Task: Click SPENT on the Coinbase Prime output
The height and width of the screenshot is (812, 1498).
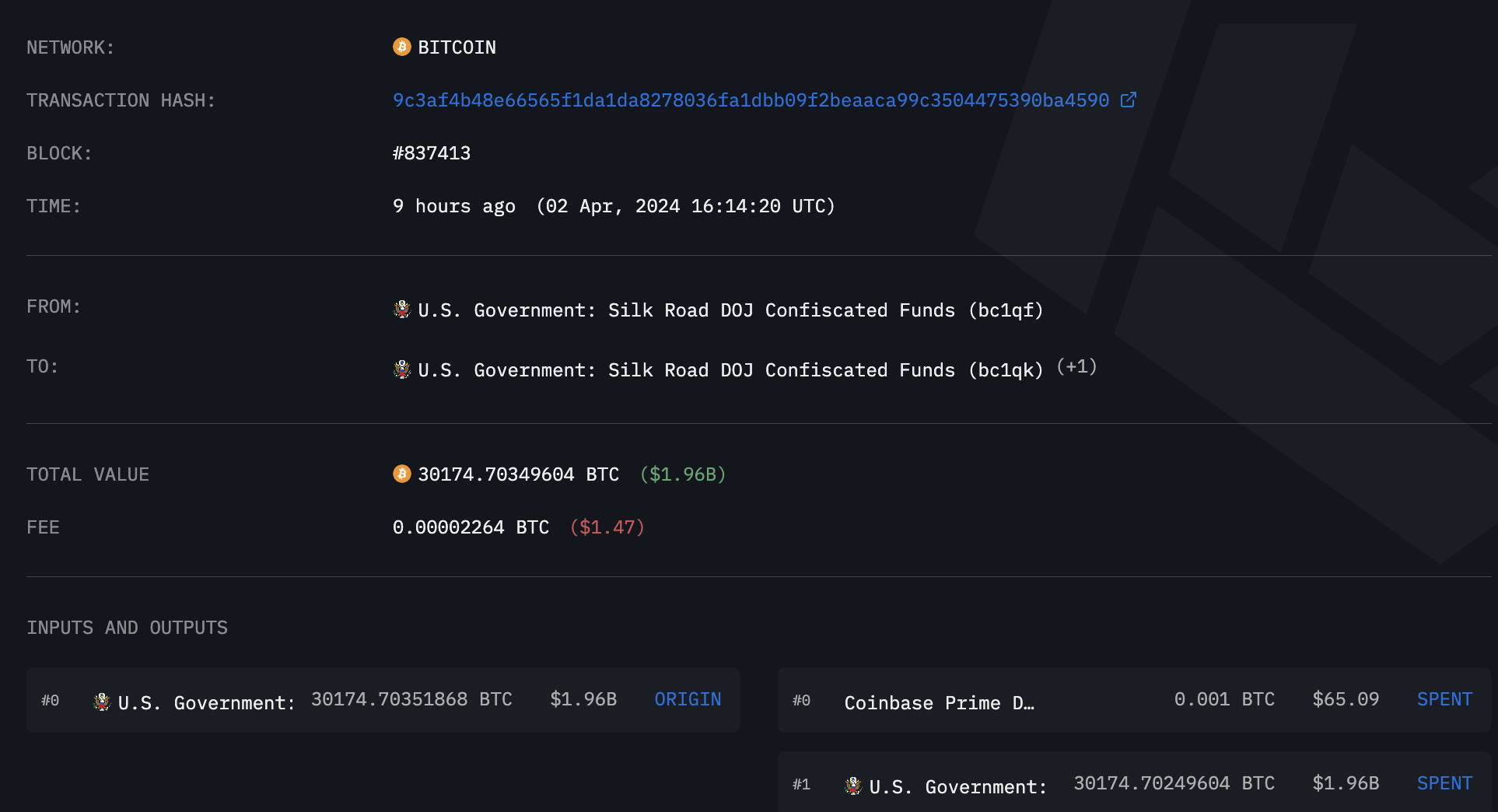Action: (x=1444, y=699)
